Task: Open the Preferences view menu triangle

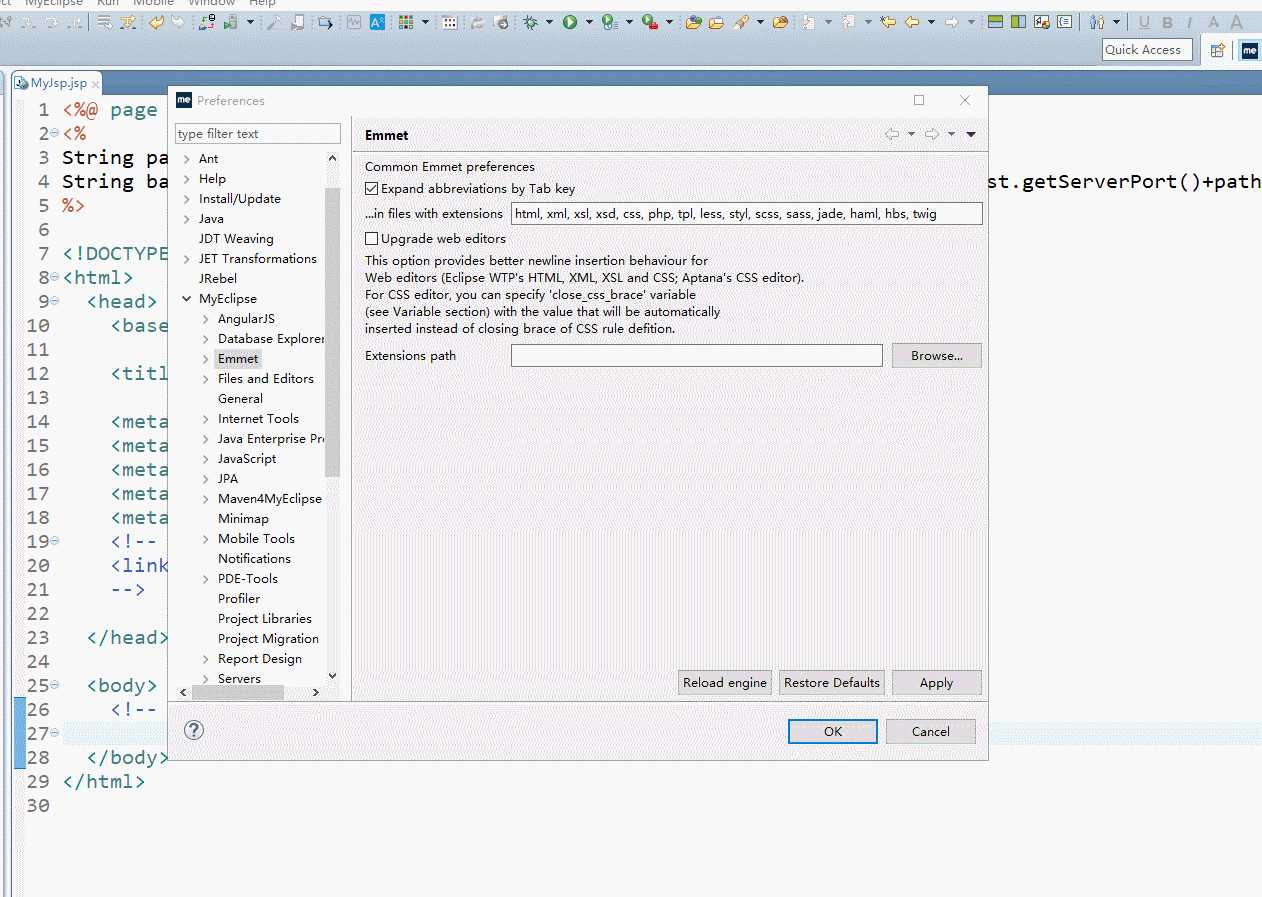Action: [x=970, y=134]
